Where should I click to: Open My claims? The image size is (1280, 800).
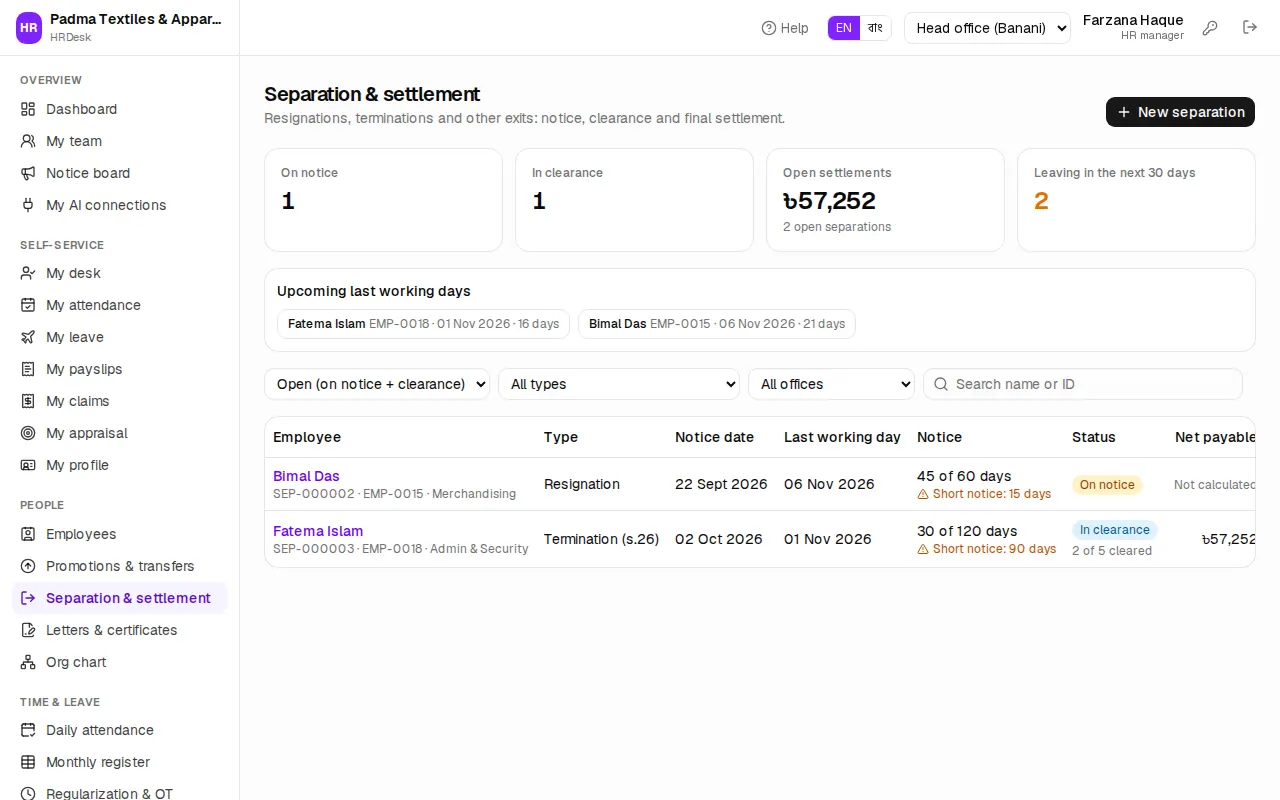120,401
